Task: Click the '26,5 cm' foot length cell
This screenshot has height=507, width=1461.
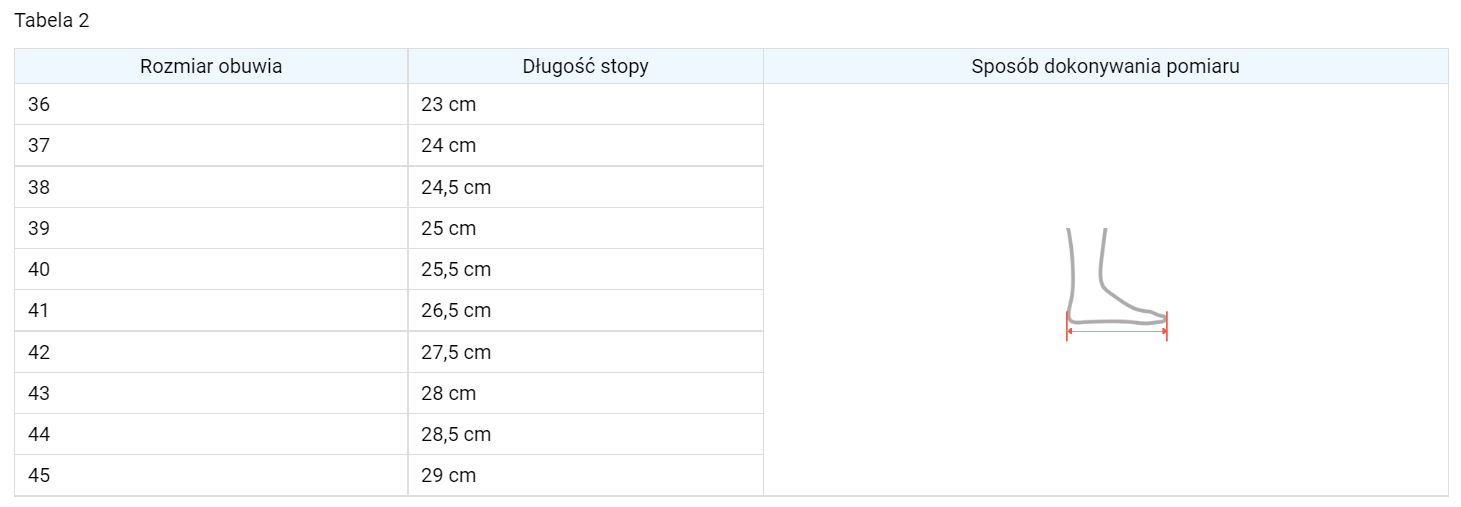Action: pyautogui.click(x=456, y=311)
